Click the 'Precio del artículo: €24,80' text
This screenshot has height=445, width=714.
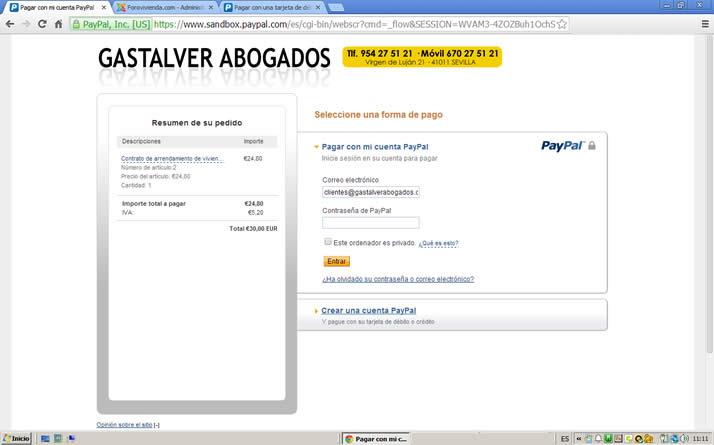(x=156, y=176)
